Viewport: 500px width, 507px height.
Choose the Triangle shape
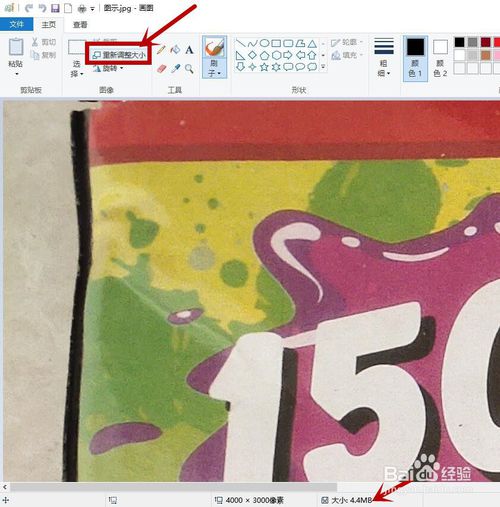pyautogui.click(x=312, y=43)
